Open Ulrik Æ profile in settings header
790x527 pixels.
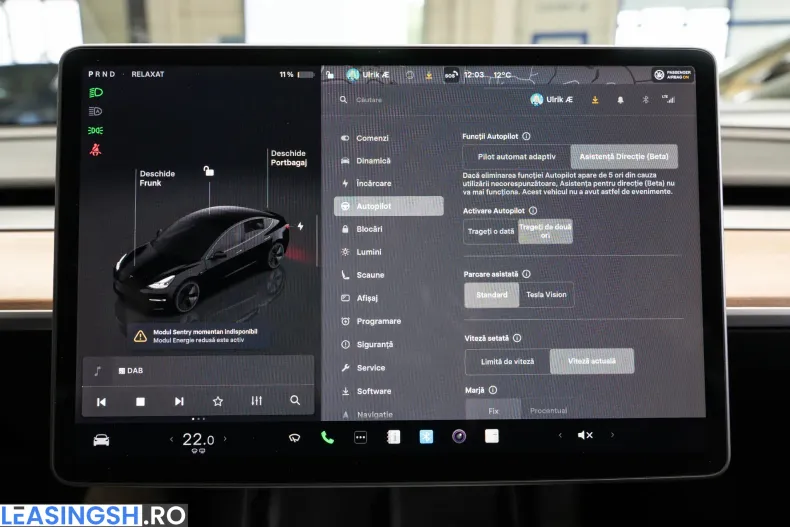(x=552, y=100)
